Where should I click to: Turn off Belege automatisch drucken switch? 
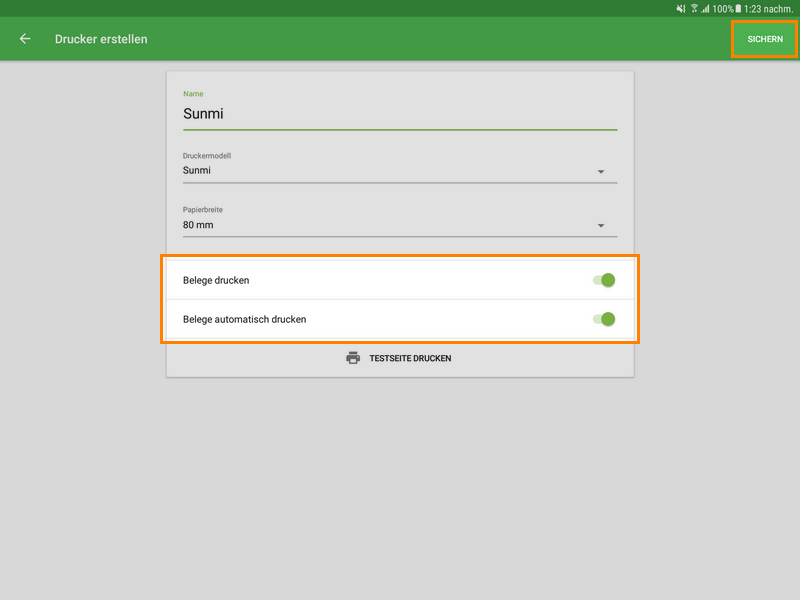pos(604,319)
